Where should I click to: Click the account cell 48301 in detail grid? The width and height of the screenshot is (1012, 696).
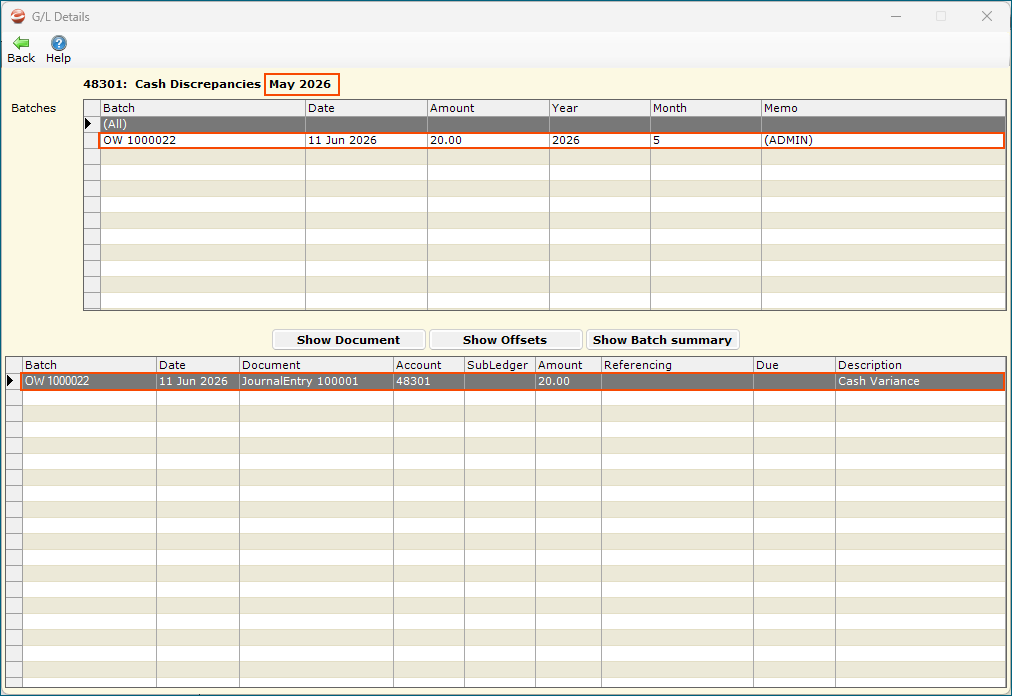[x=429, y=381]
